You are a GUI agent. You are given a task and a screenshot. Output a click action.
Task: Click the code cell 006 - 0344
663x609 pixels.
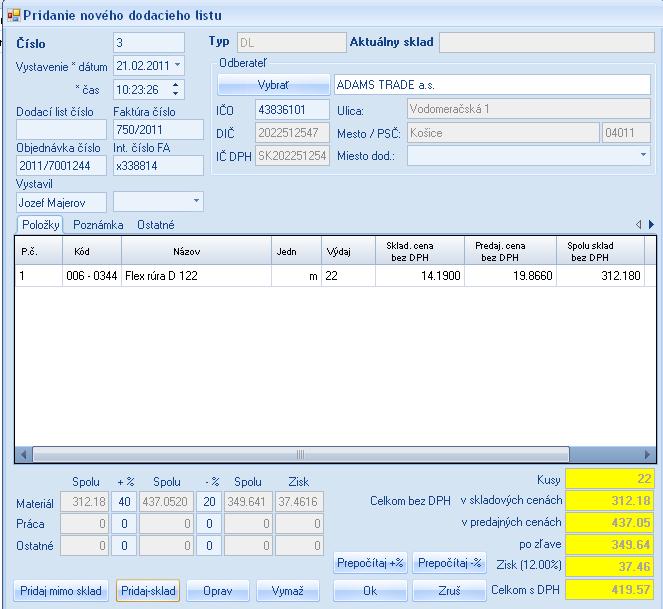click(x=92, y=276)
